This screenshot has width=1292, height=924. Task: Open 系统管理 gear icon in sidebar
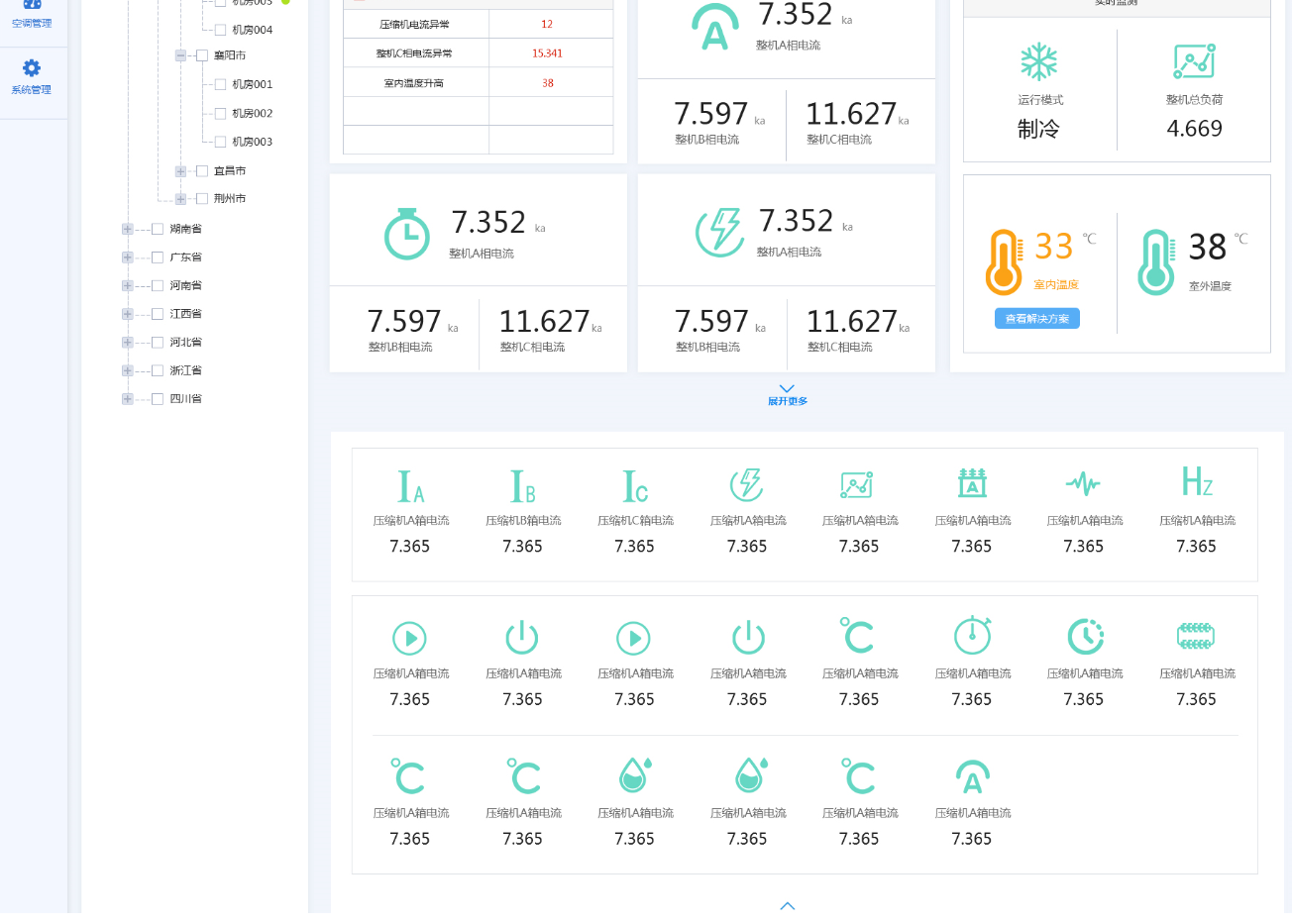point(32,68)
